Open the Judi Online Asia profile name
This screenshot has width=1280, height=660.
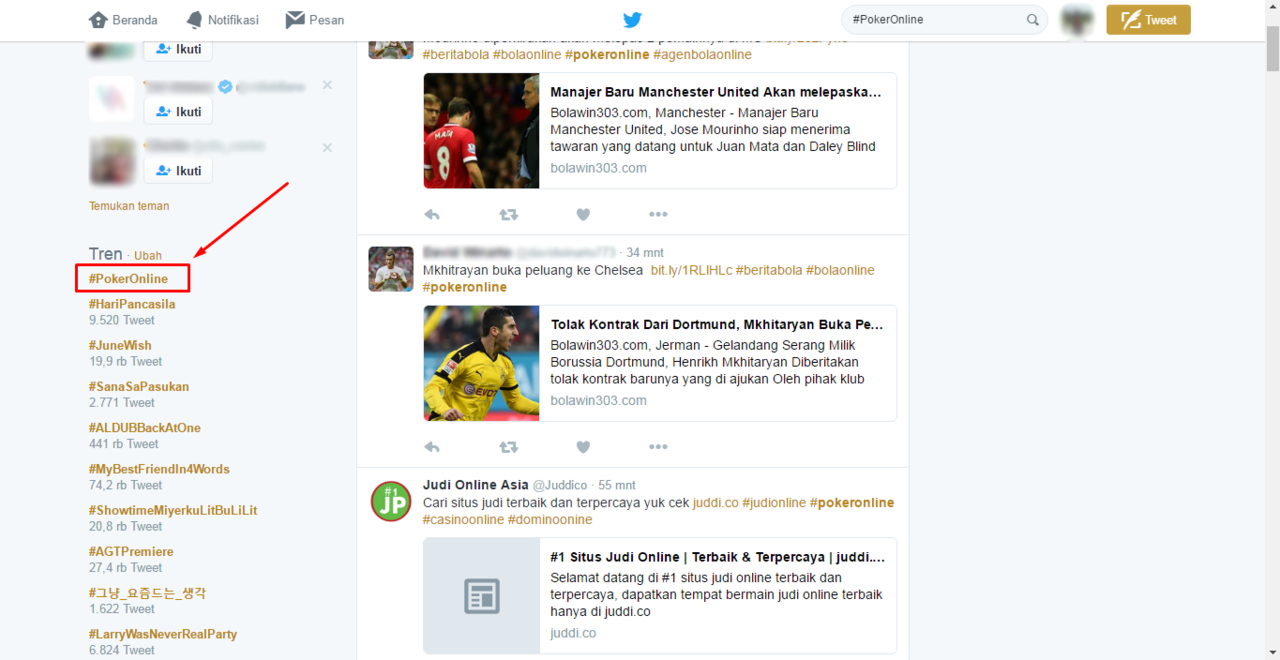pos(475,485)
